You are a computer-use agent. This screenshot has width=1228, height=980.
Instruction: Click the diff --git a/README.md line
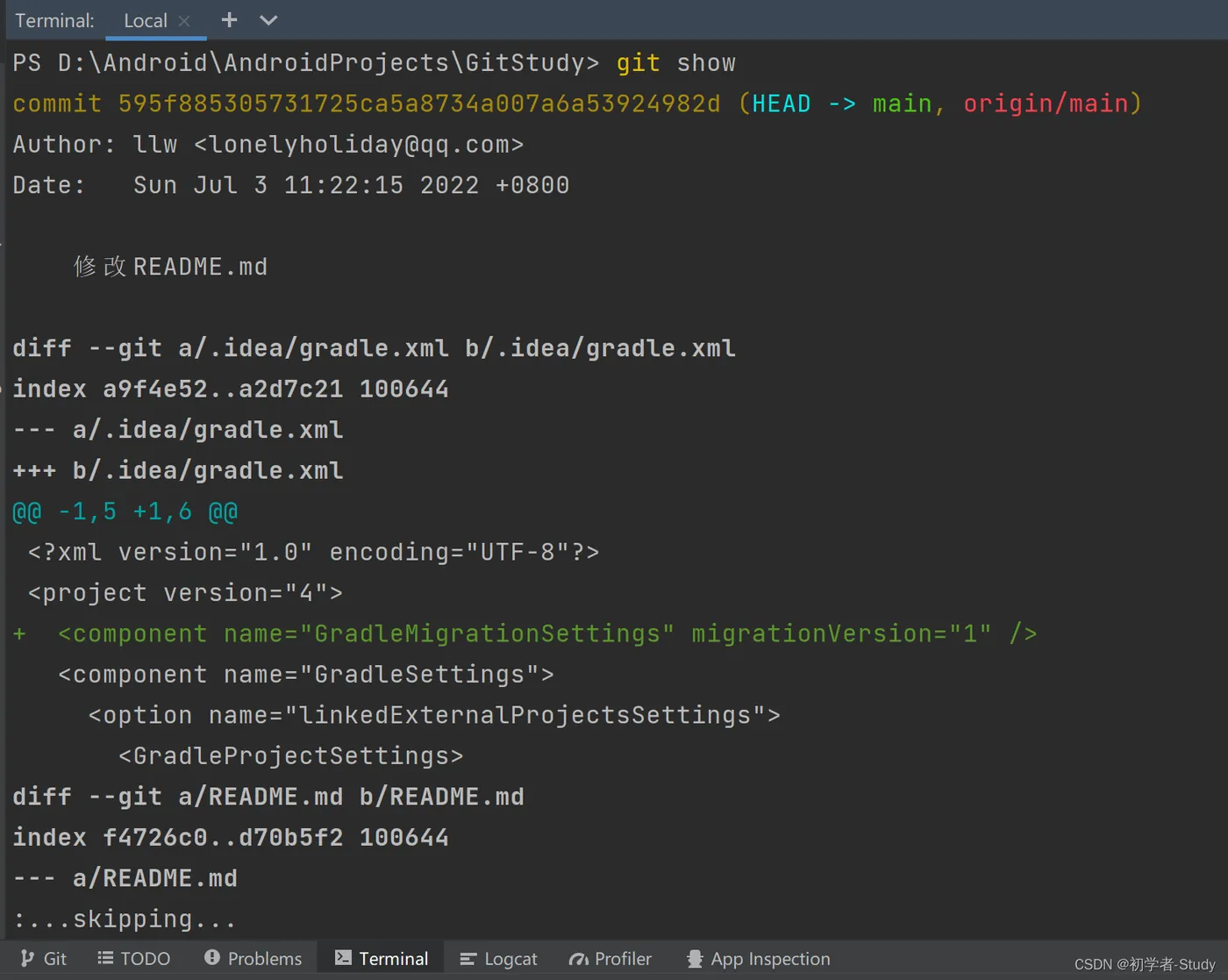[x=268, y=797]
